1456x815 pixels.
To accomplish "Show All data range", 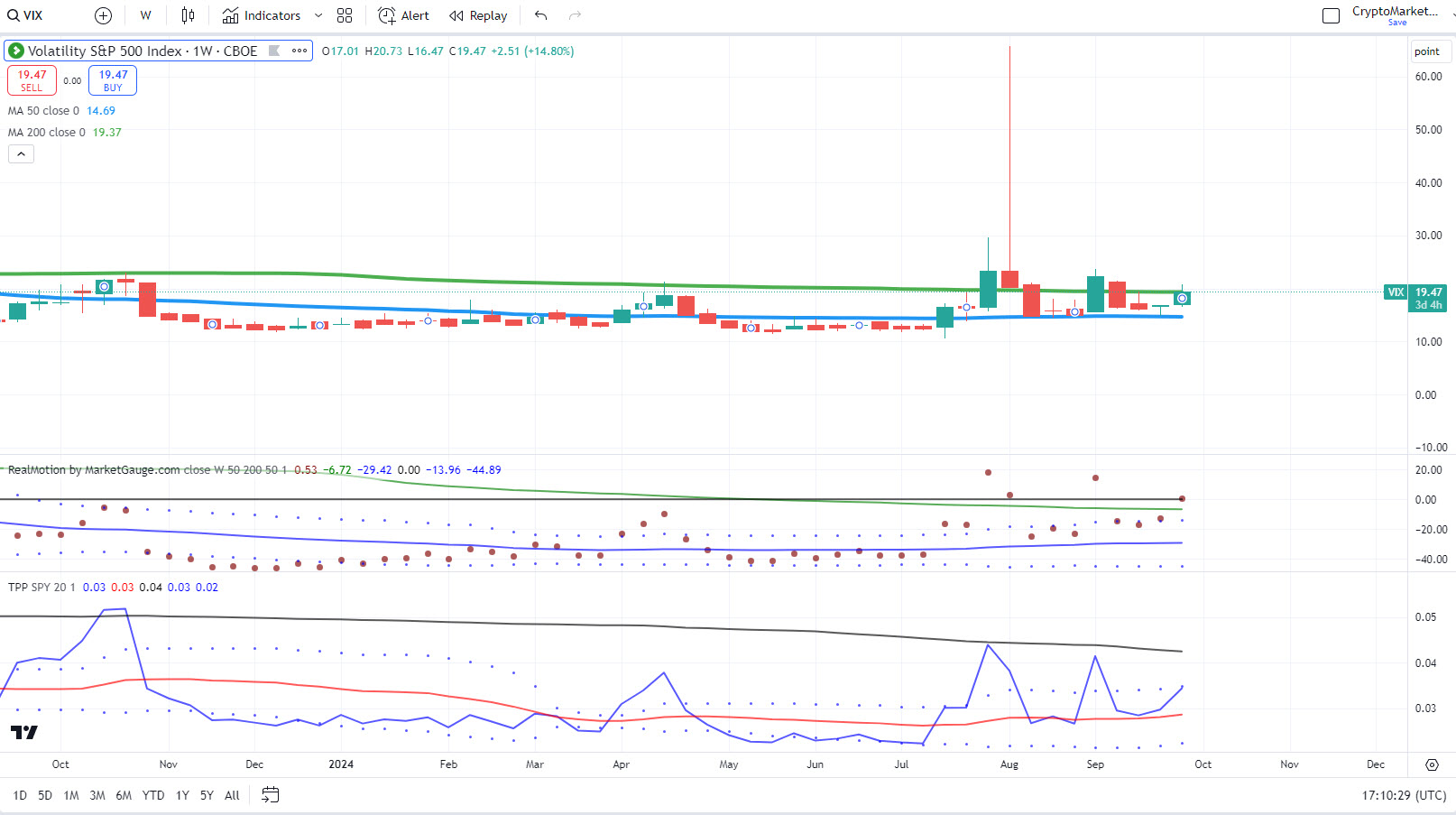I will [232, 795].
